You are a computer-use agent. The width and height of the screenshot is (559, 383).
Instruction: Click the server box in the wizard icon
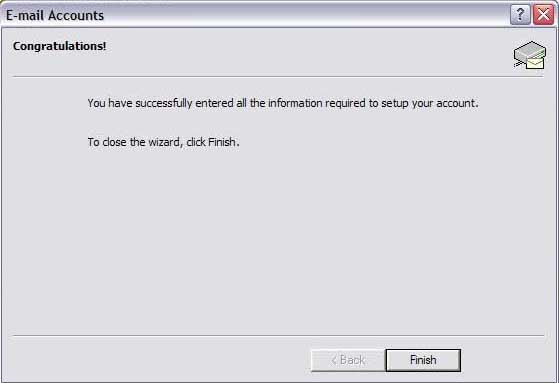[530, 50]
